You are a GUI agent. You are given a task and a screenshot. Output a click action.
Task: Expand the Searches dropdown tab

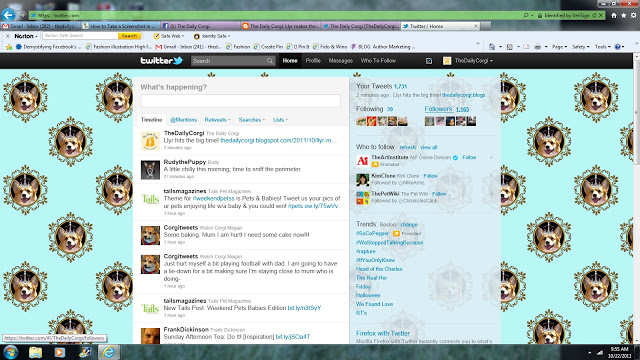251,120
